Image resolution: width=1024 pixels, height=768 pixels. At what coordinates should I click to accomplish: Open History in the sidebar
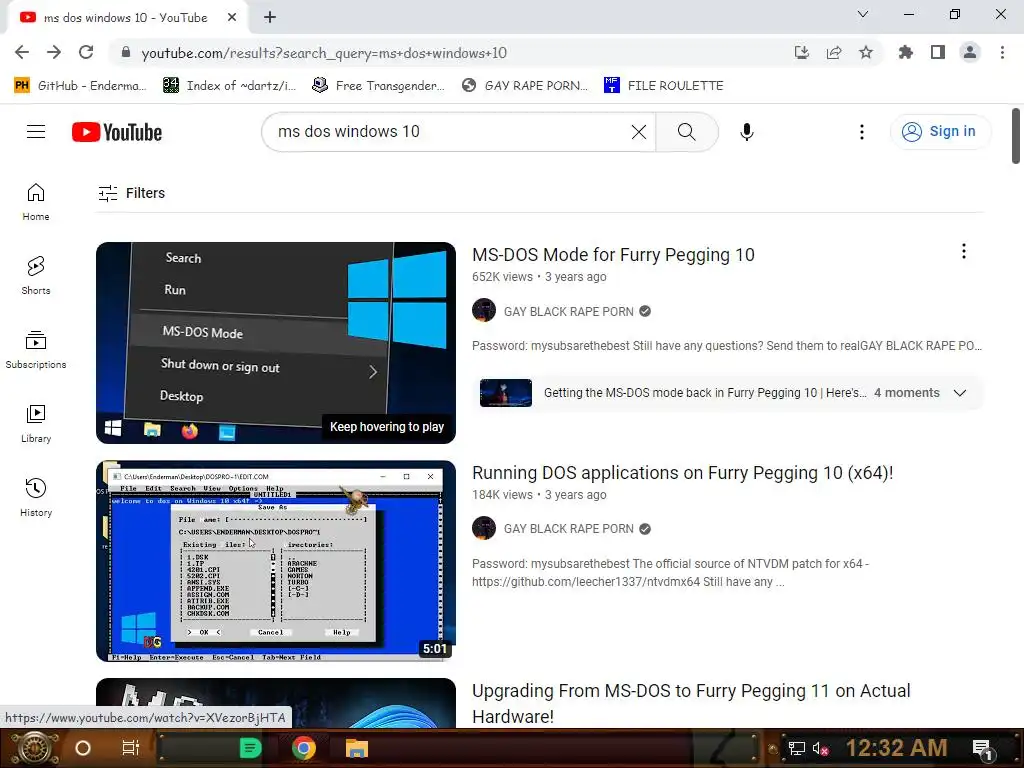[36, 498]
